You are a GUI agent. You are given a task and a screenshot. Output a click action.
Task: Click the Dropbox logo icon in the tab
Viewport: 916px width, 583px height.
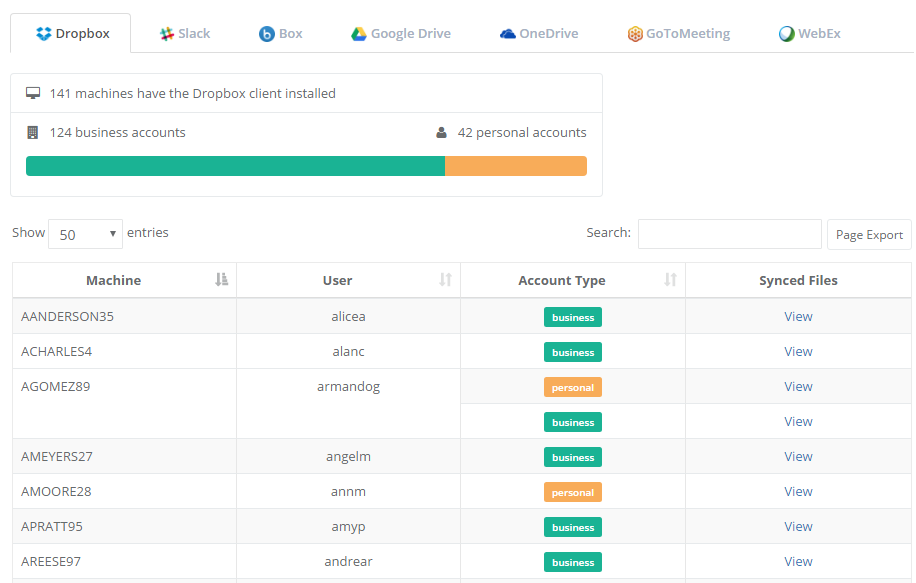click(43, 34)
